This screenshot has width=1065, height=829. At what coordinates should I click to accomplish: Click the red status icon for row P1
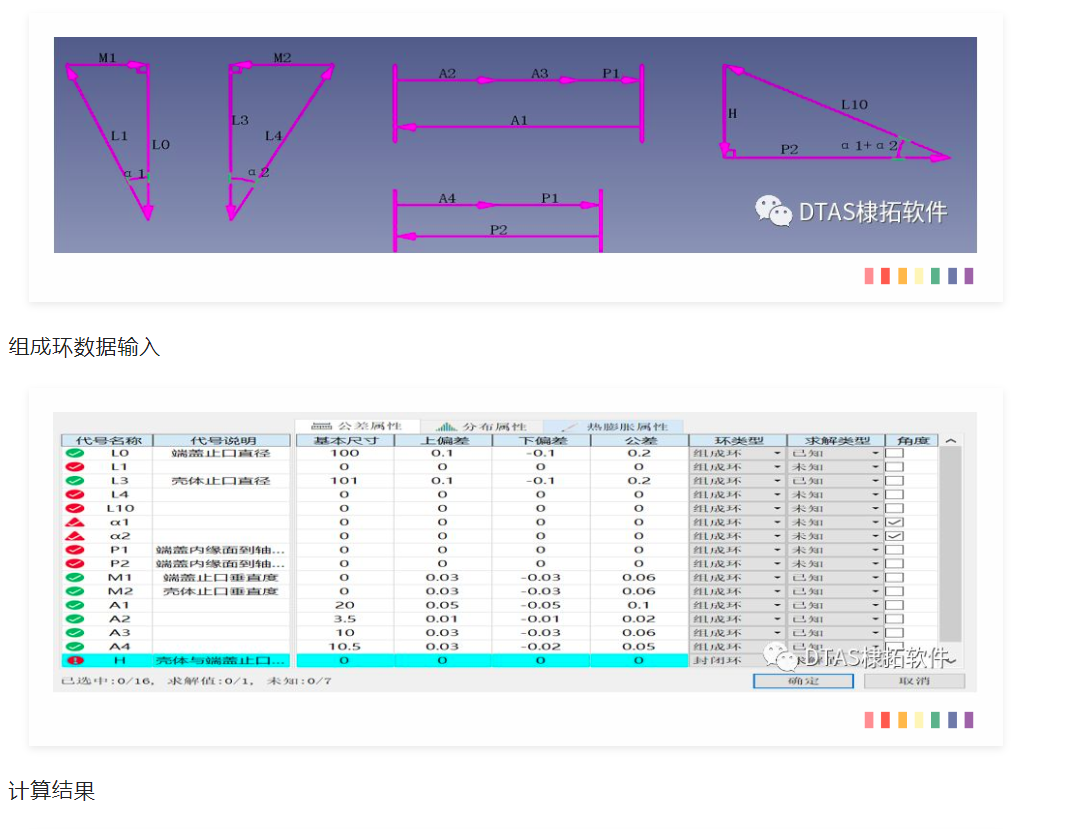(x=74, y=550)
